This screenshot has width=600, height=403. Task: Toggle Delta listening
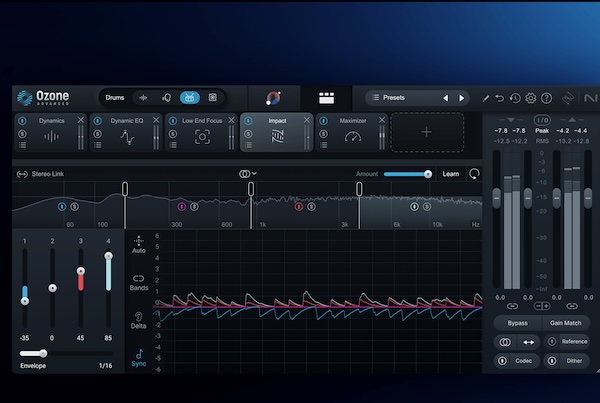point(139,320)
